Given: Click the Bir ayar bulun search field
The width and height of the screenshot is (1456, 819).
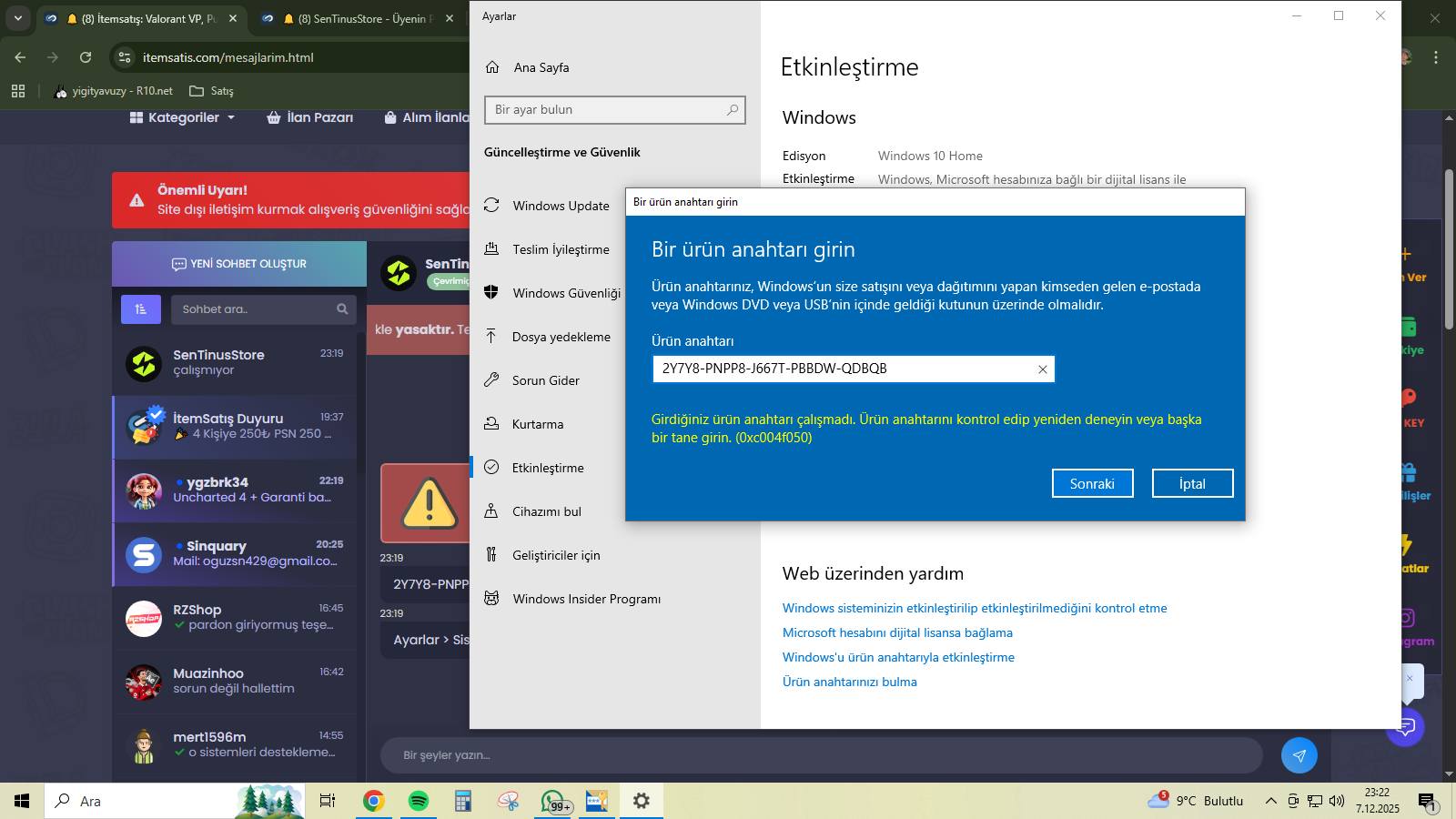Looking at the screenshot, I should pyautogui.click(x=615, y=110).
